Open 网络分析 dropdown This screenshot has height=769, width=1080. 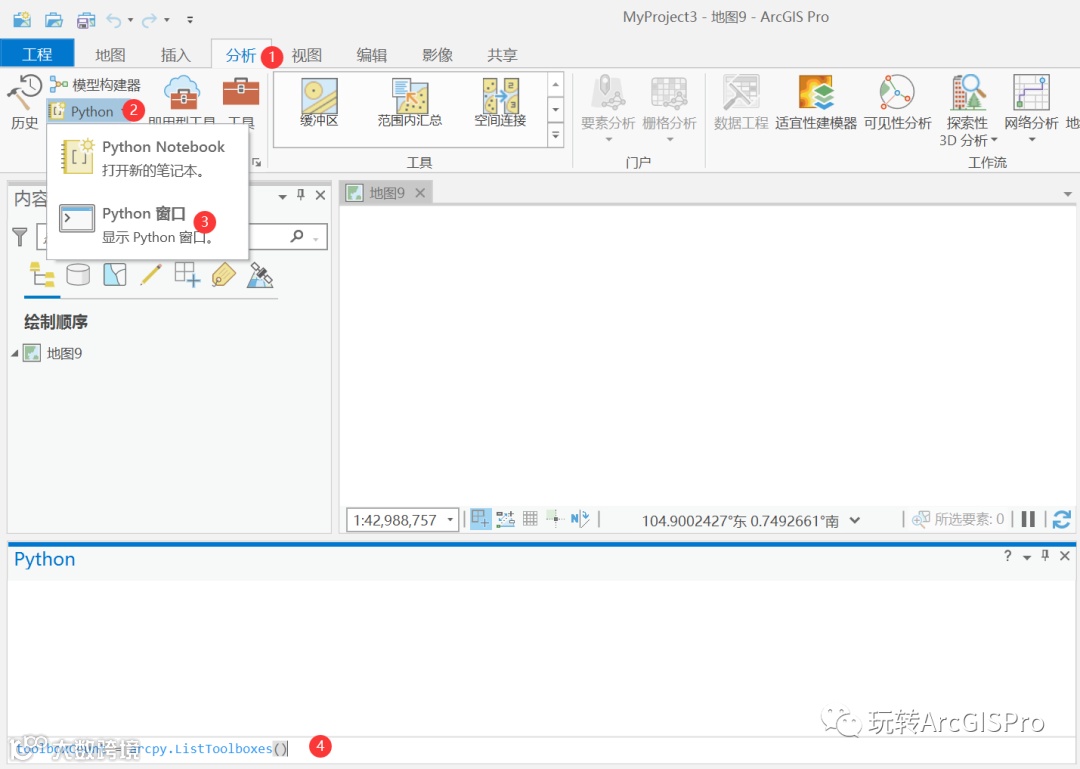point(1031,109)
